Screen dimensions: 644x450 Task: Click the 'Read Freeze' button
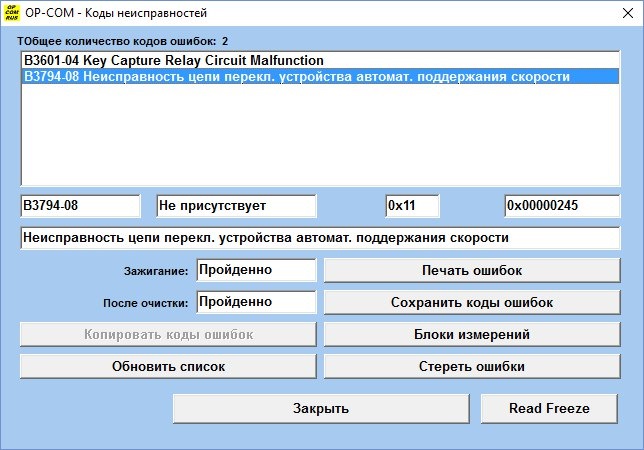[x=549, y=409]
